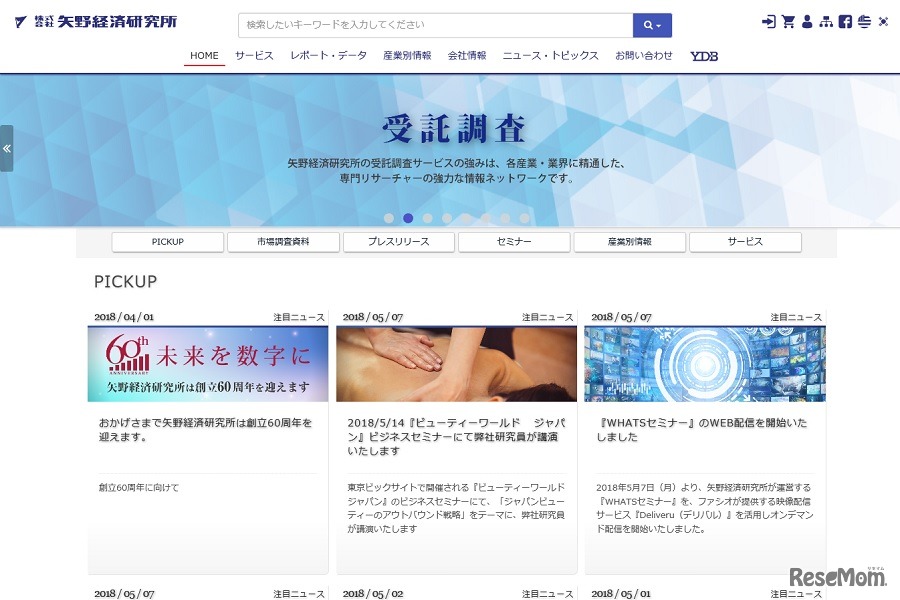Open the 会社情報 menu
The height and width of the screenshot is (600, 900).
[467, 56]
